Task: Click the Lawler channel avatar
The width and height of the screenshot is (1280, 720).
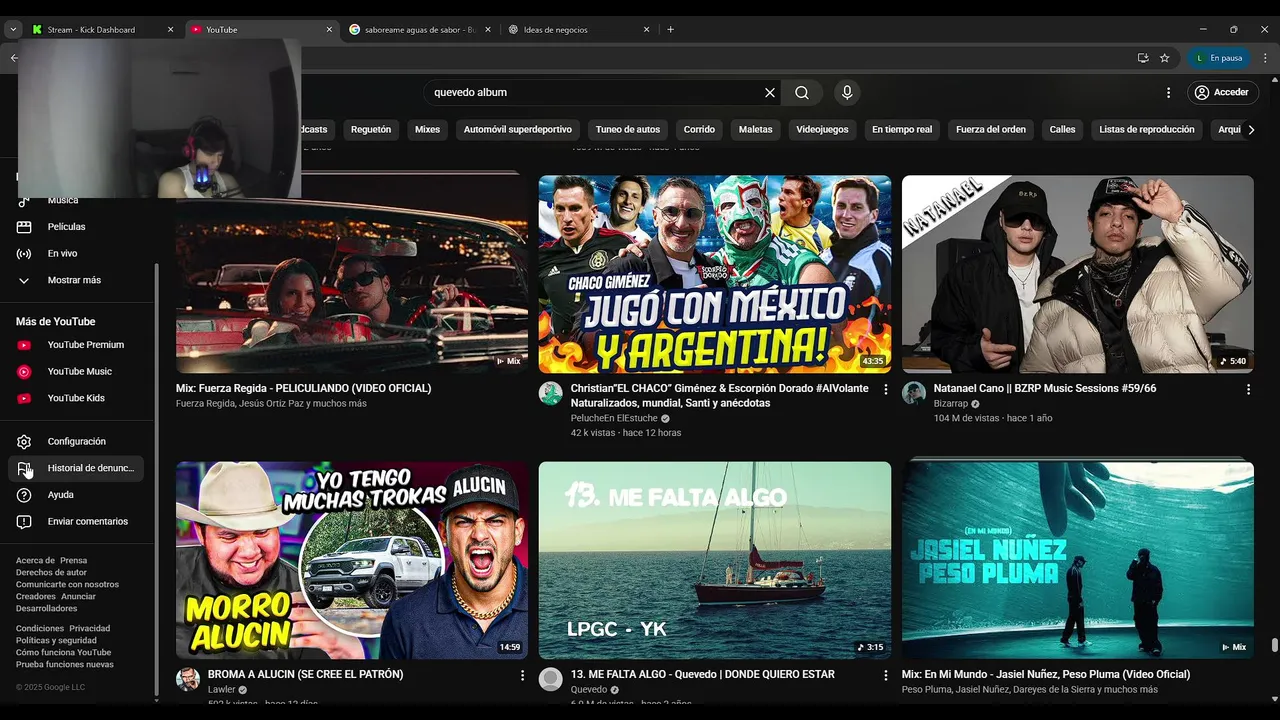Action: pyautogui.click(x=188, y=679)
